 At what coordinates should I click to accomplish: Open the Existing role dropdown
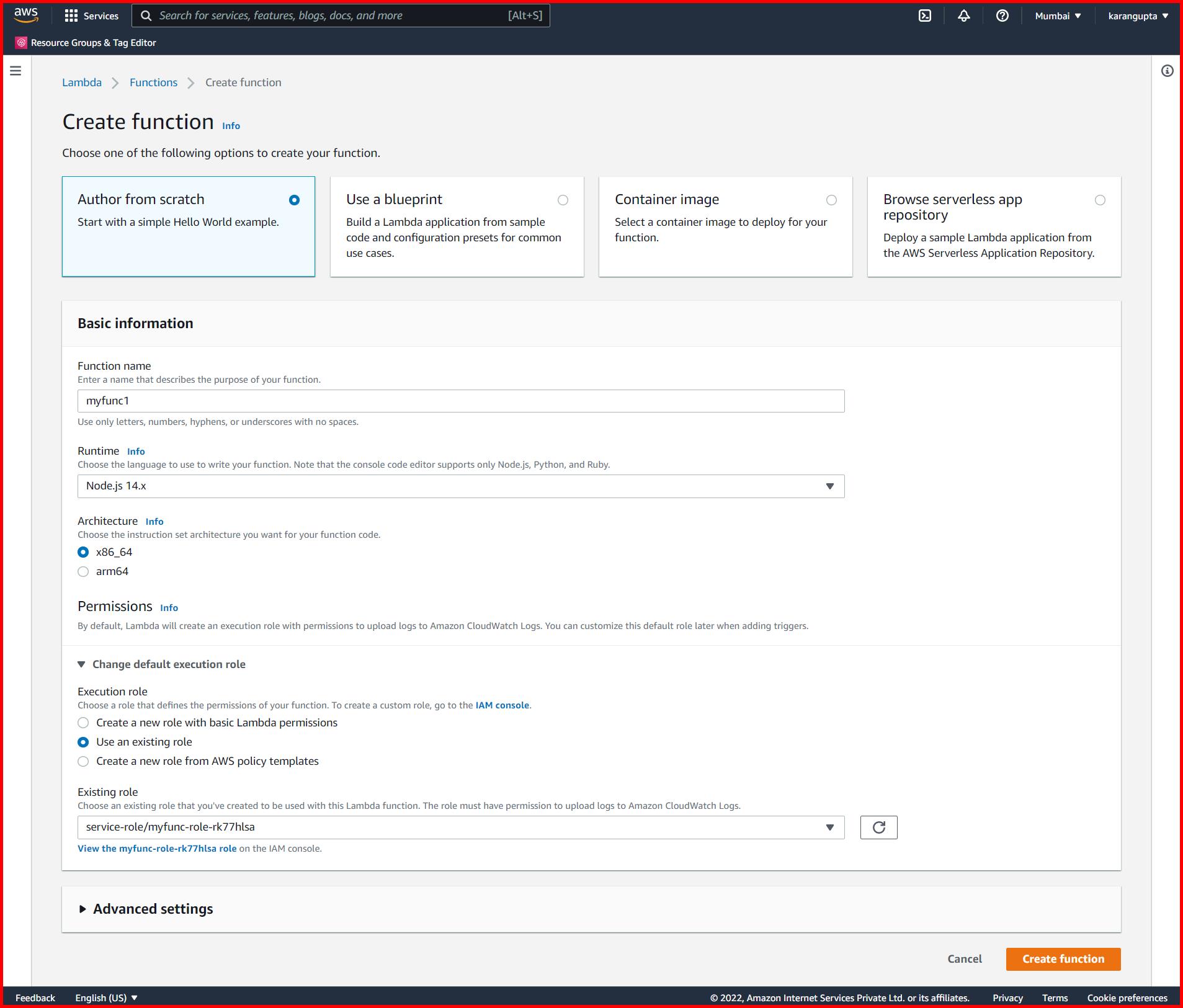coord(829,827)
